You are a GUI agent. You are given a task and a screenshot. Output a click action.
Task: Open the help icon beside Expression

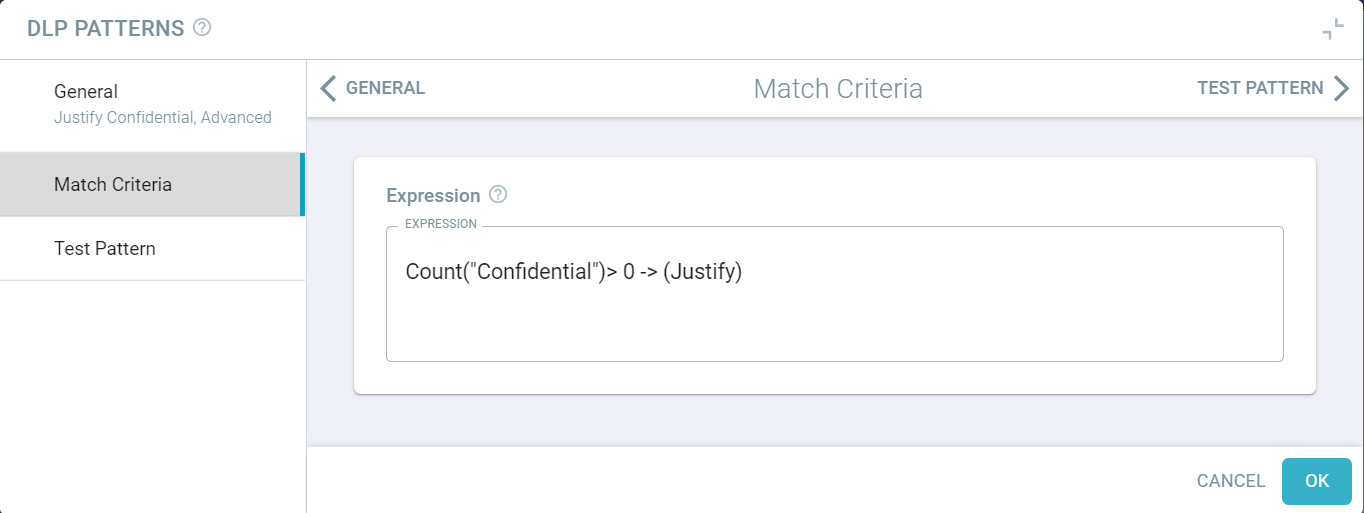498,195
